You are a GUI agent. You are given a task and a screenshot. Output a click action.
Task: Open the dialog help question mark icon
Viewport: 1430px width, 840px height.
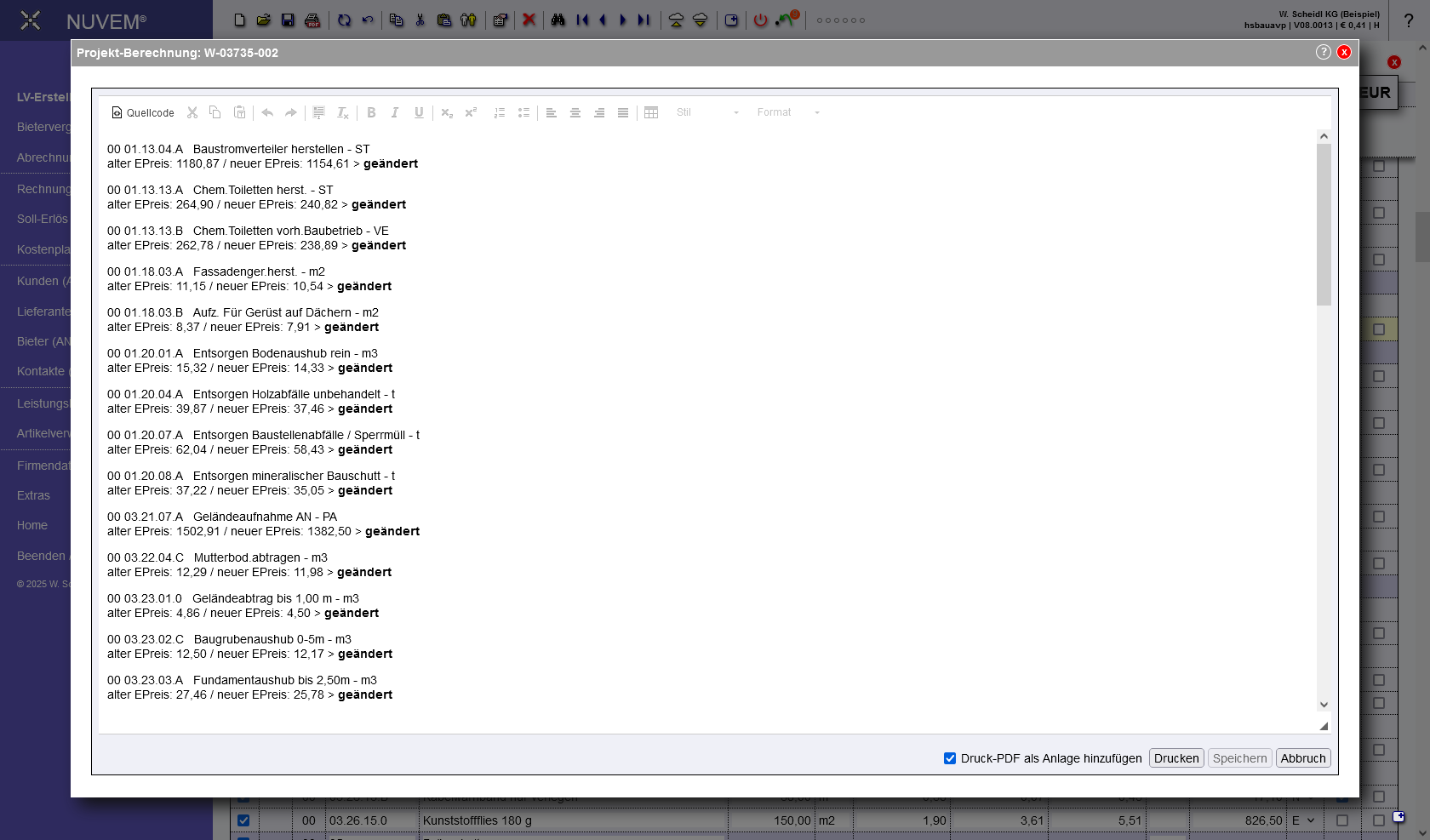[1323, 52]
